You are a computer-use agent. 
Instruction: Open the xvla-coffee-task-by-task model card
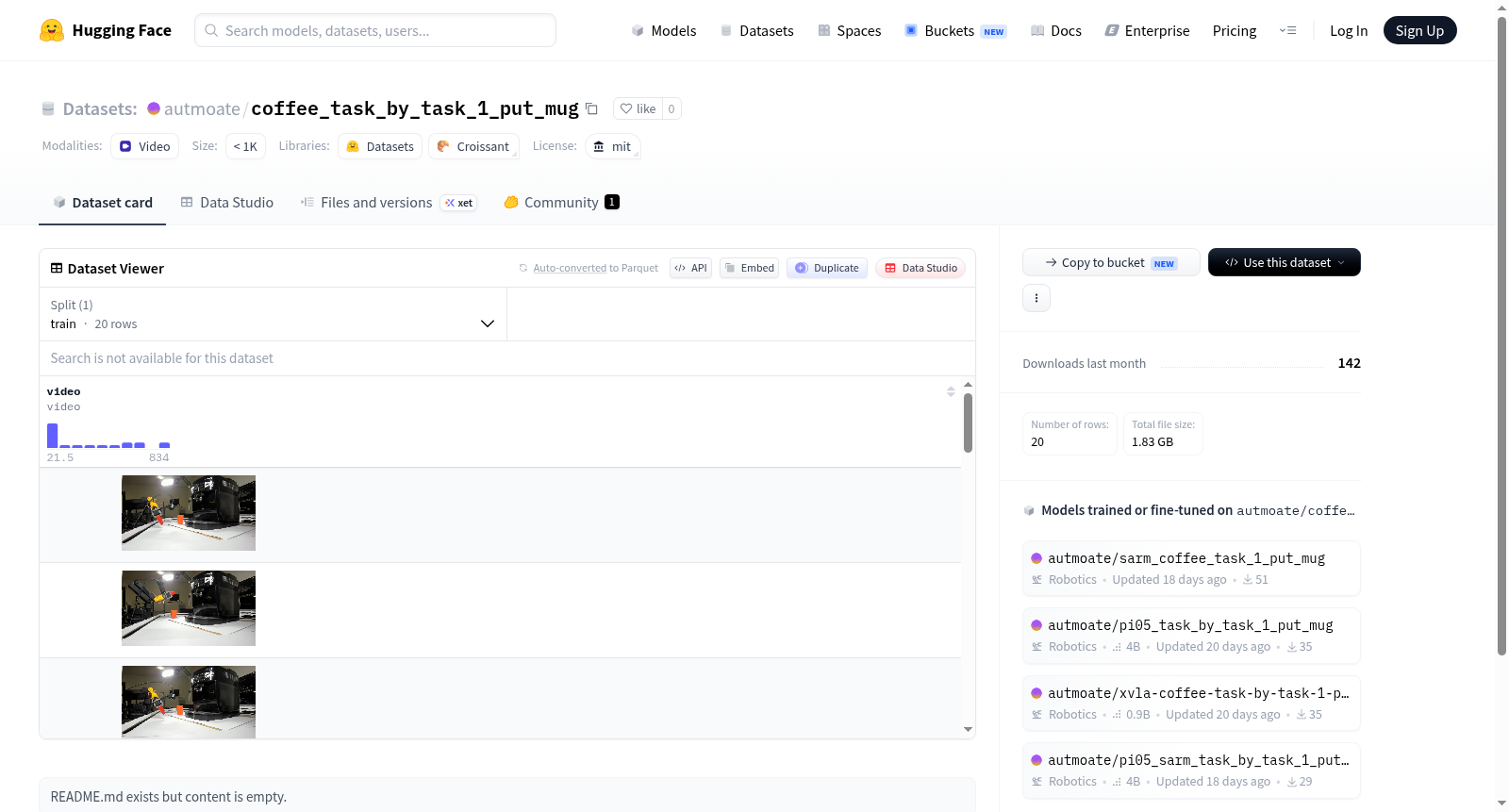pyautogui.click(x=1191, y=704)
